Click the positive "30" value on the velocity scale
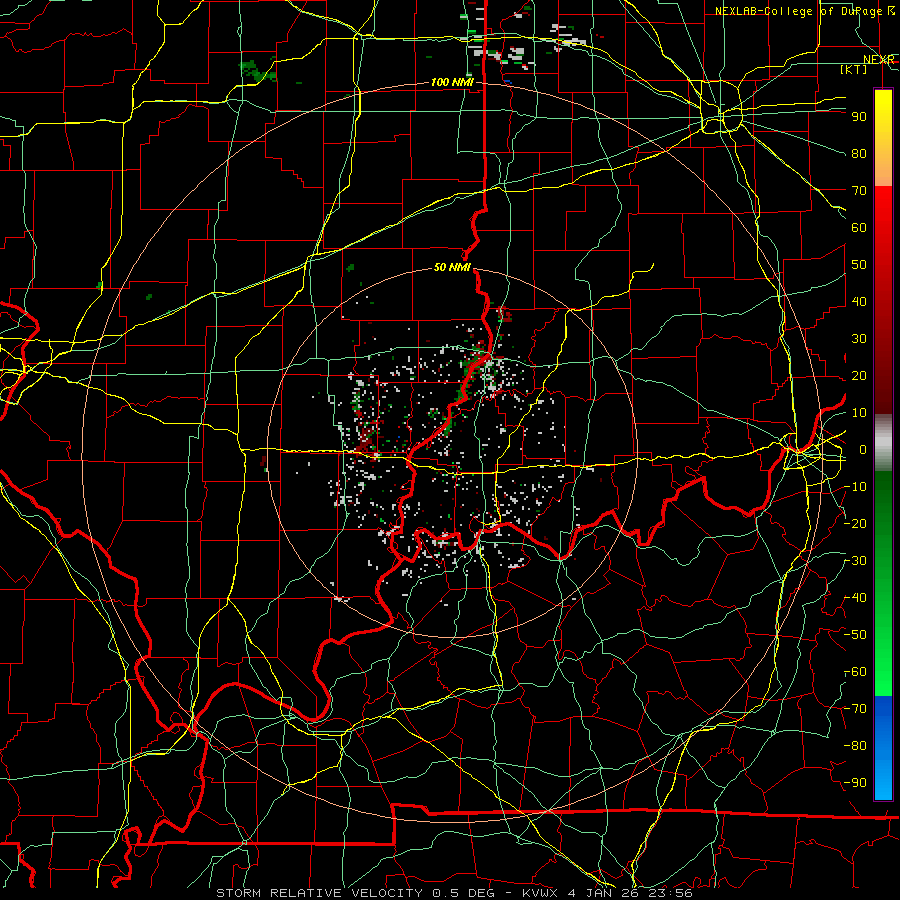This screenshot has width=900, height=900. [859, 339]
